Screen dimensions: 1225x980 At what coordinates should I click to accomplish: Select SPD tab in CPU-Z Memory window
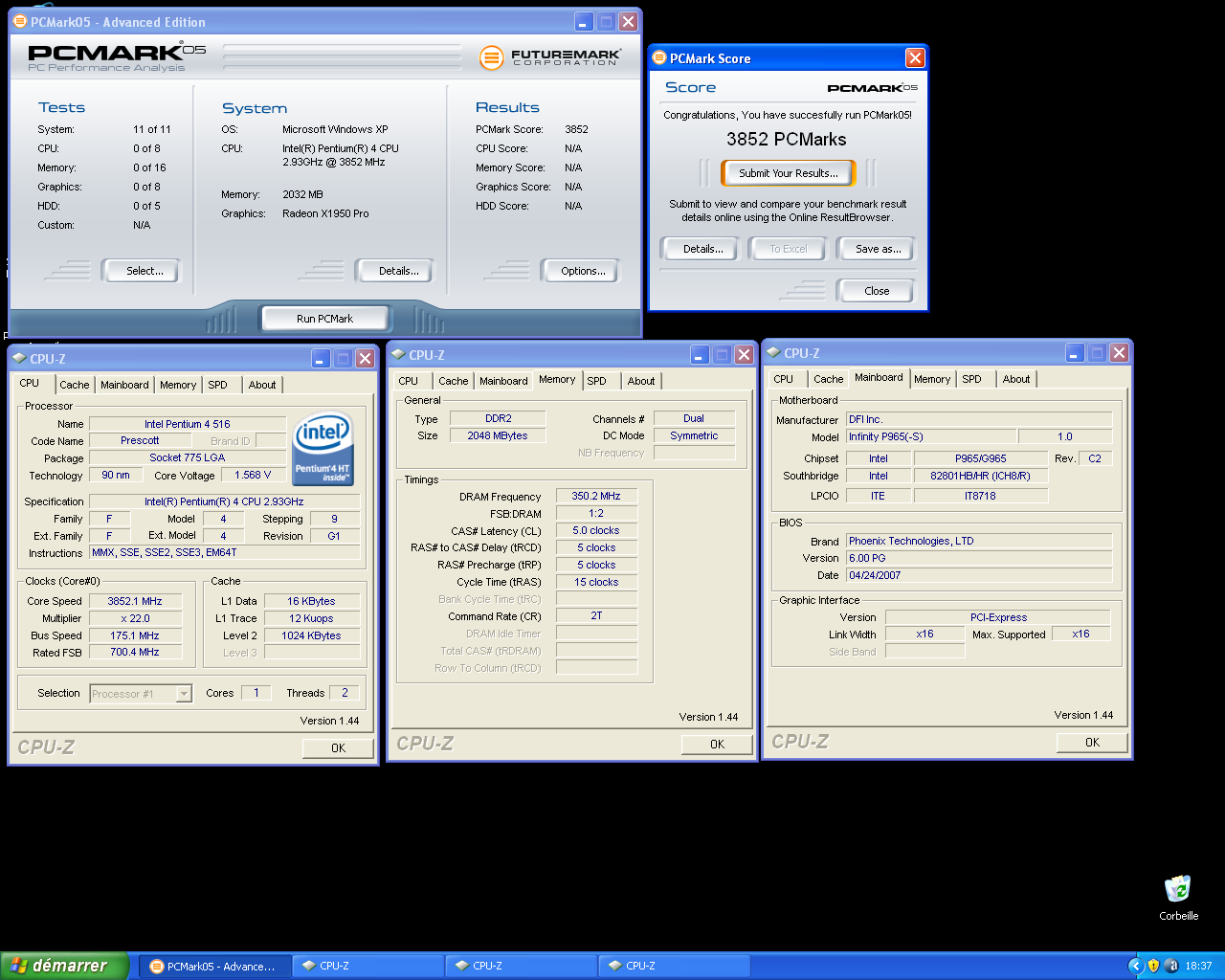pos(597,381)
